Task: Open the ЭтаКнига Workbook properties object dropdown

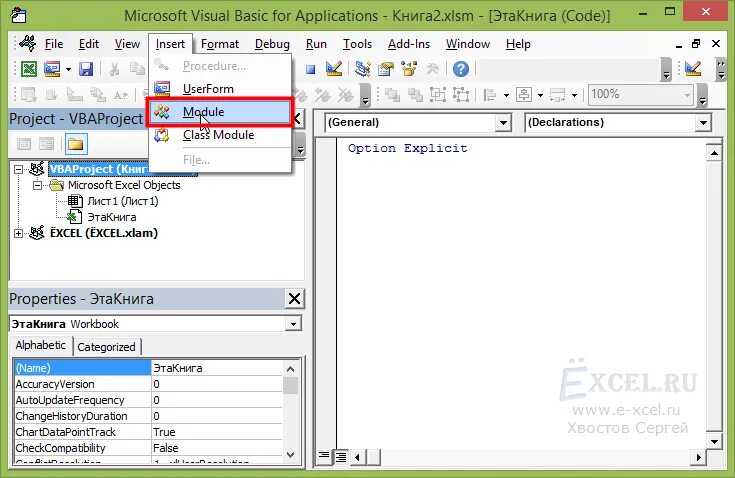Action: [x=293, y=324]
